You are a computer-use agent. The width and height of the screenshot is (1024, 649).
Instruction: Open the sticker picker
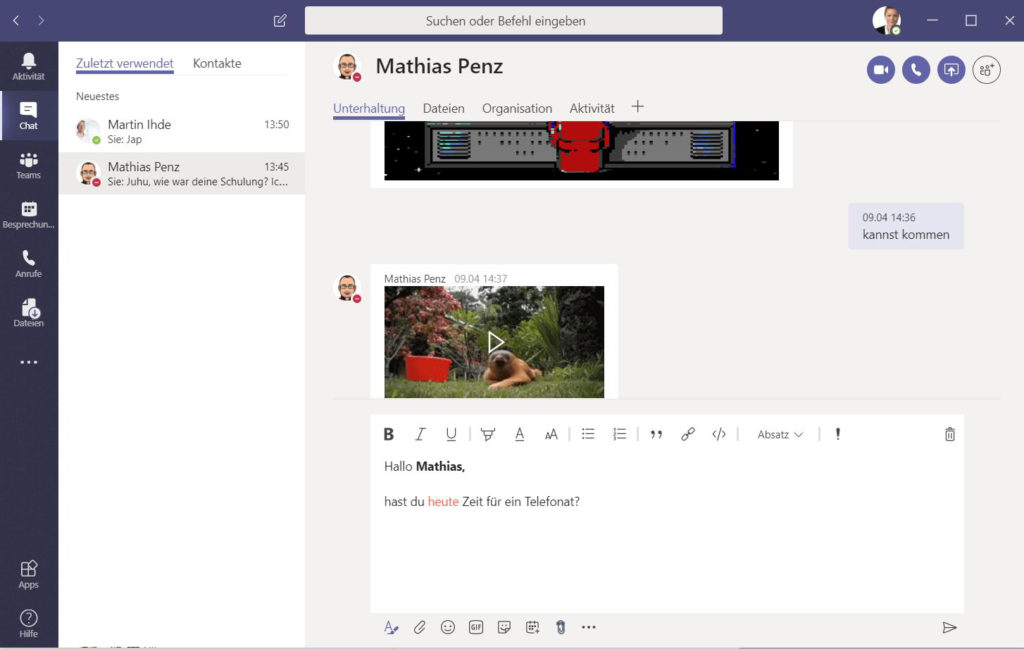[504, 627]
